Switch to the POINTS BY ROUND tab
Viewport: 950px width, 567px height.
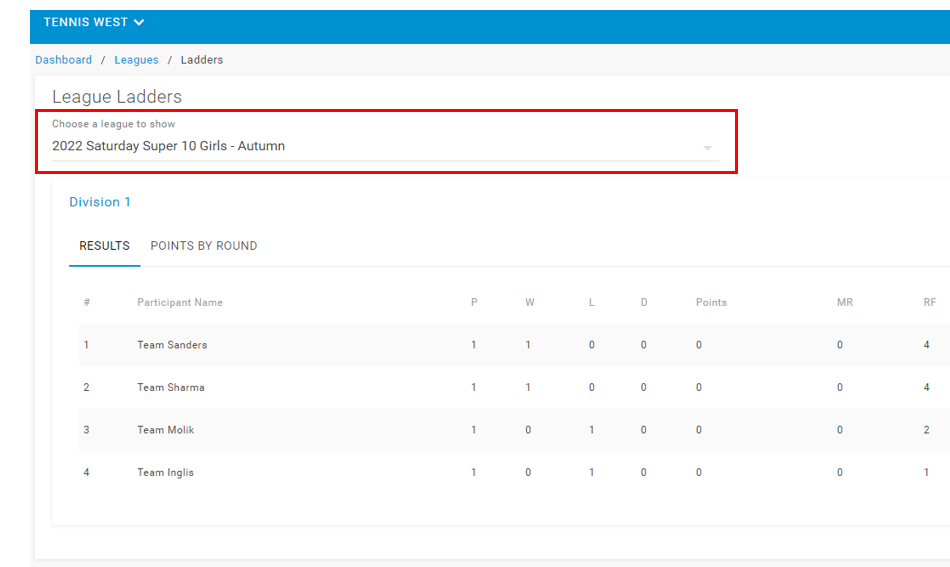coord(204,246)
